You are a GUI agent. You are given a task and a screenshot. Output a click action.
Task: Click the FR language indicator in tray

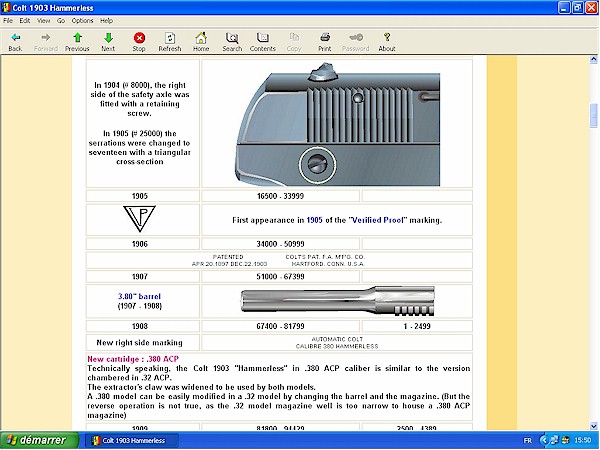point(527,440)
